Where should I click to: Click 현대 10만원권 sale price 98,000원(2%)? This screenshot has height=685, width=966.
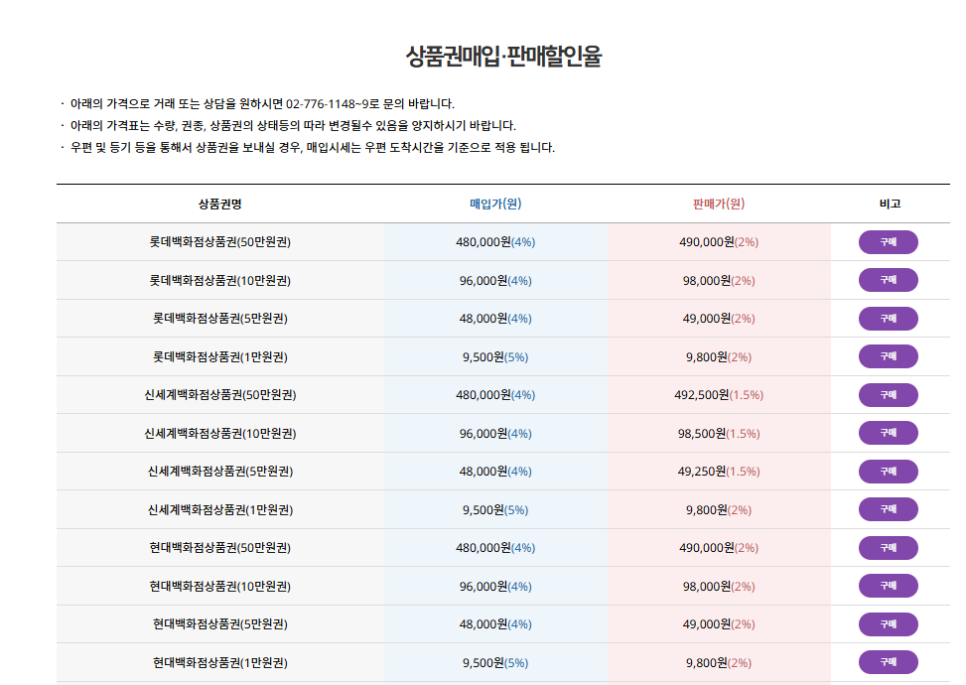(x=718, y=586)
